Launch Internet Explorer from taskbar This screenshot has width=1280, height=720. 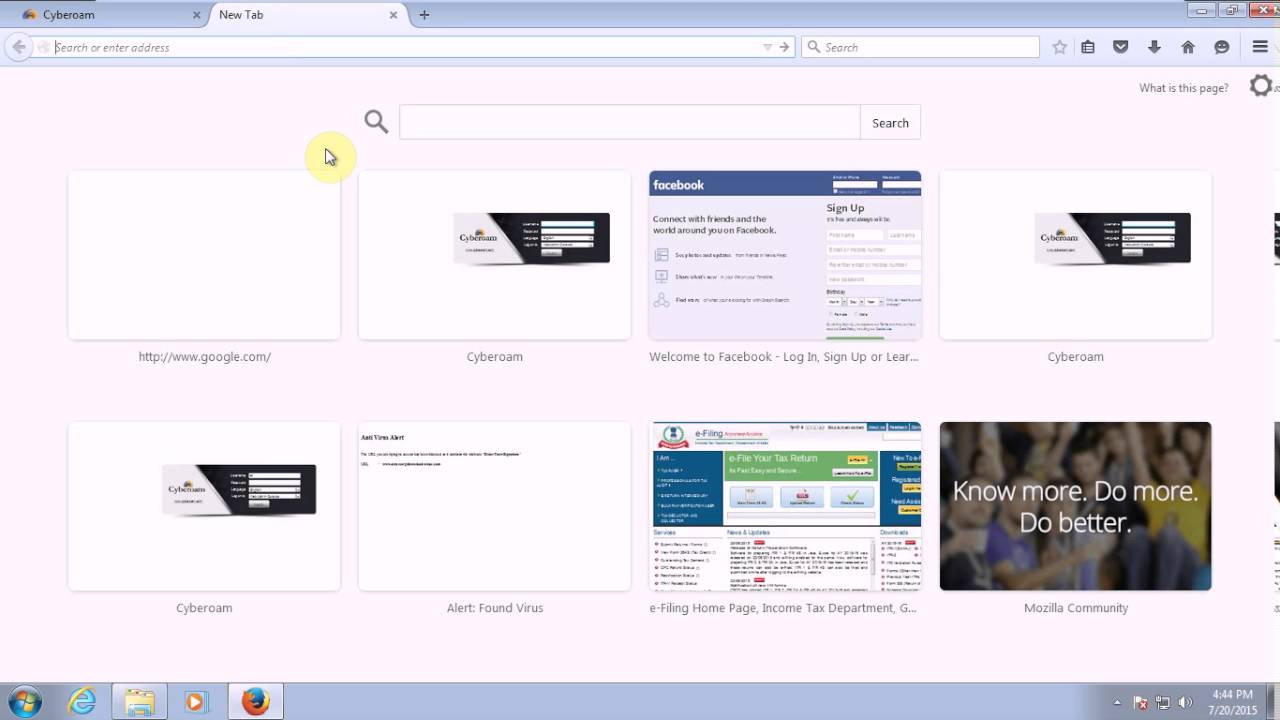pyautogui.click(x=82, y=702)
